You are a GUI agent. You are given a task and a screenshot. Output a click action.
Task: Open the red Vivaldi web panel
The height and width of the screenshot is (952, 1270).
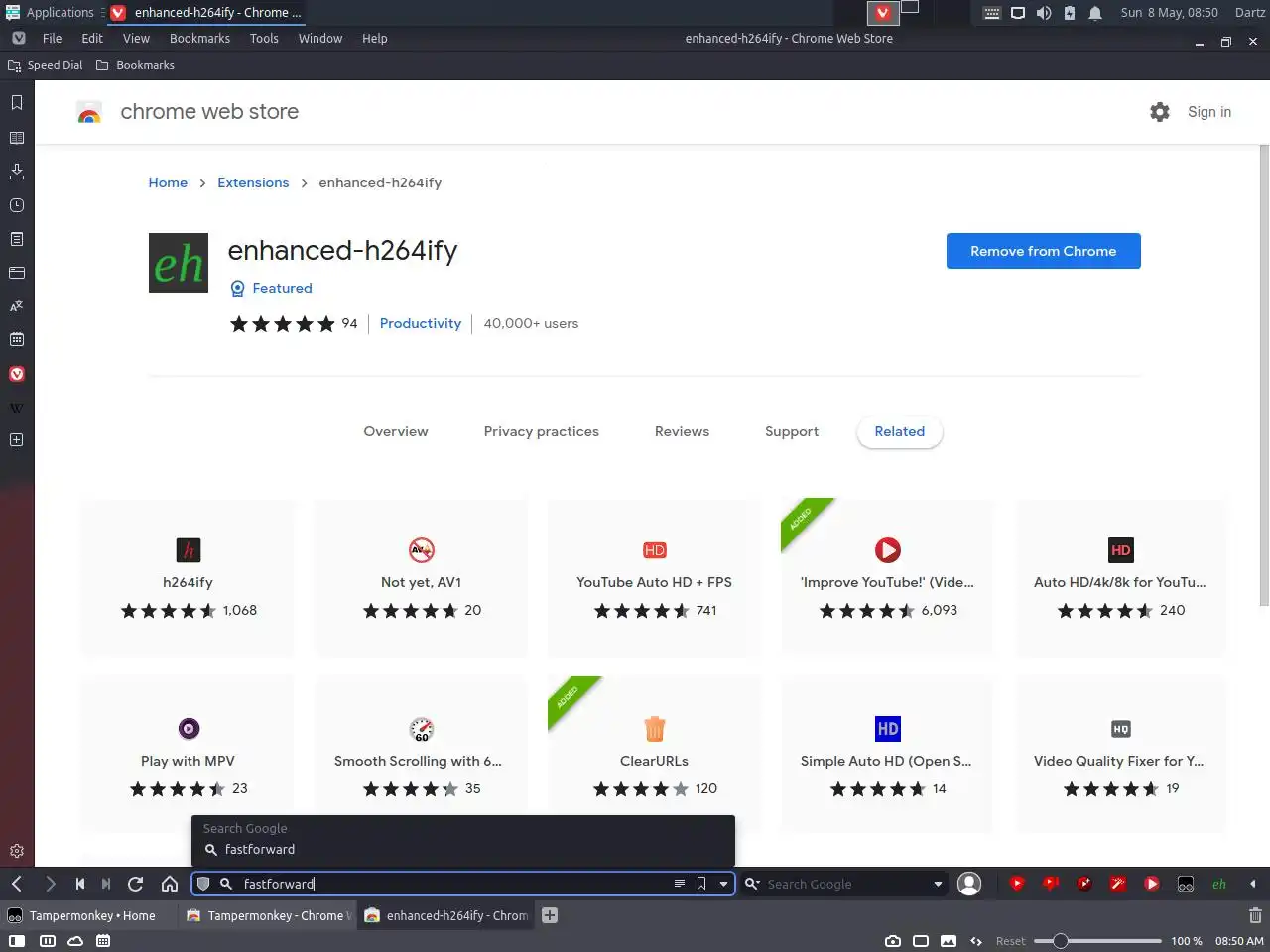point(17,374)
